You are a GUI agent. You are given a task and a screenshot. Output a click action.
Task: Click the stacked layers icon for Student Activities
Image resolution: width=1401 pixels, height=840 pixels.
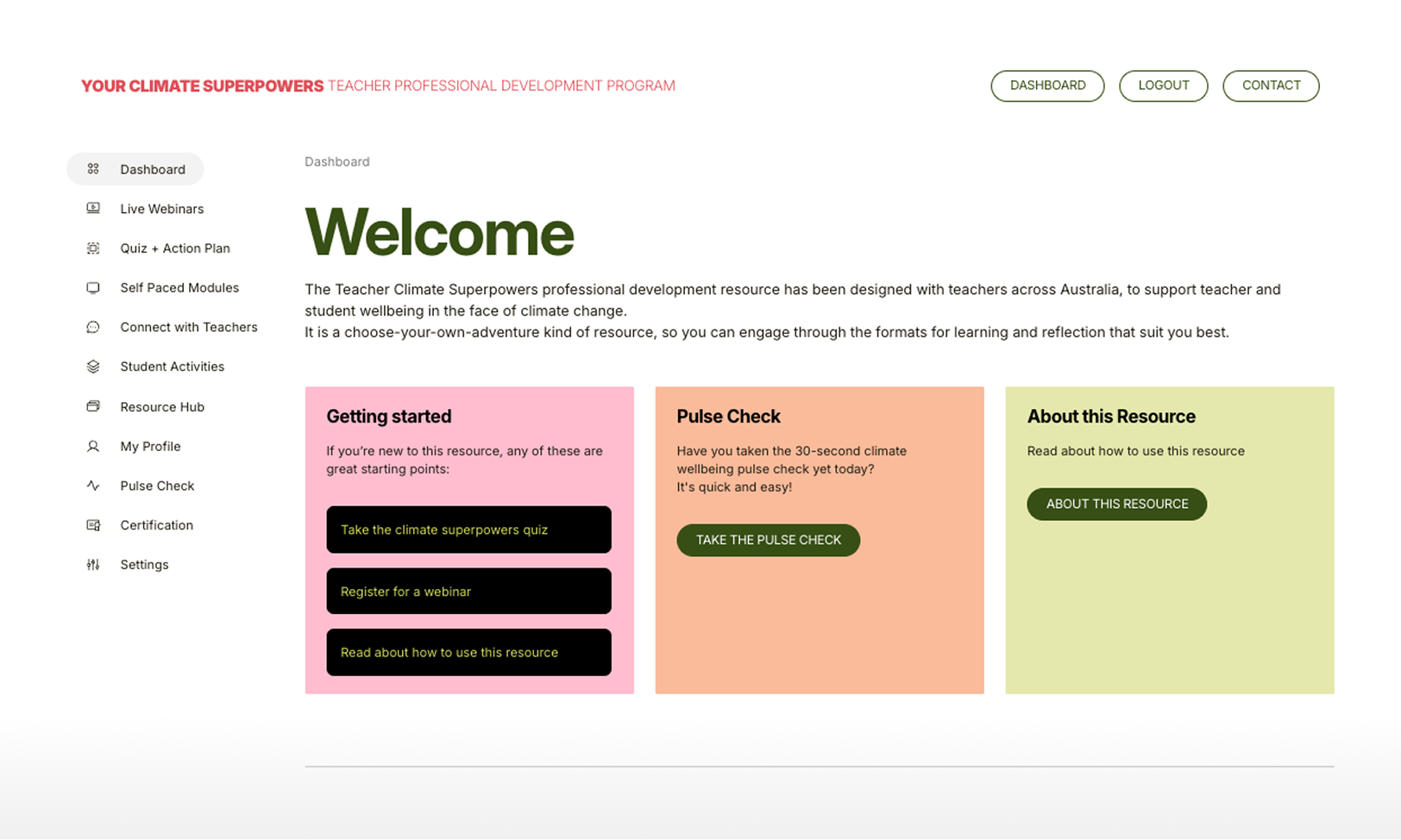click(x=92, y=367)
